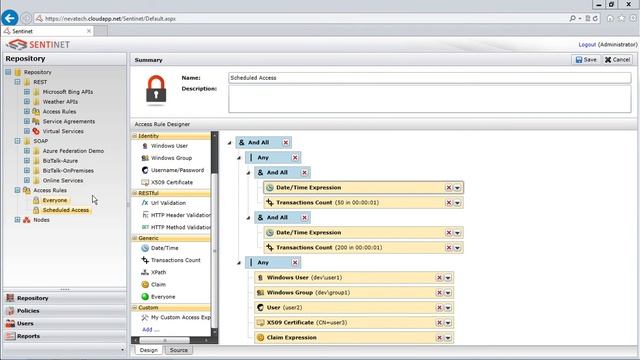Screen dimensions: 640x360
Task: Remove the top-level And All node
Action: (x=286, y=142)
